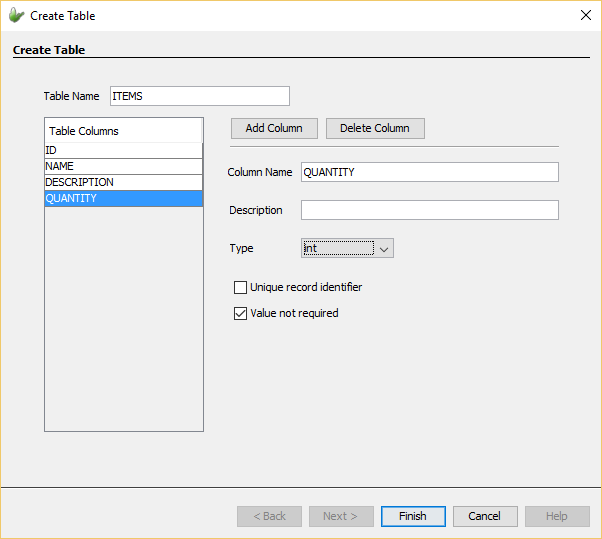The image size is (602, 539).
Task: Click Finish to create the table
Action: click(413, 516)
